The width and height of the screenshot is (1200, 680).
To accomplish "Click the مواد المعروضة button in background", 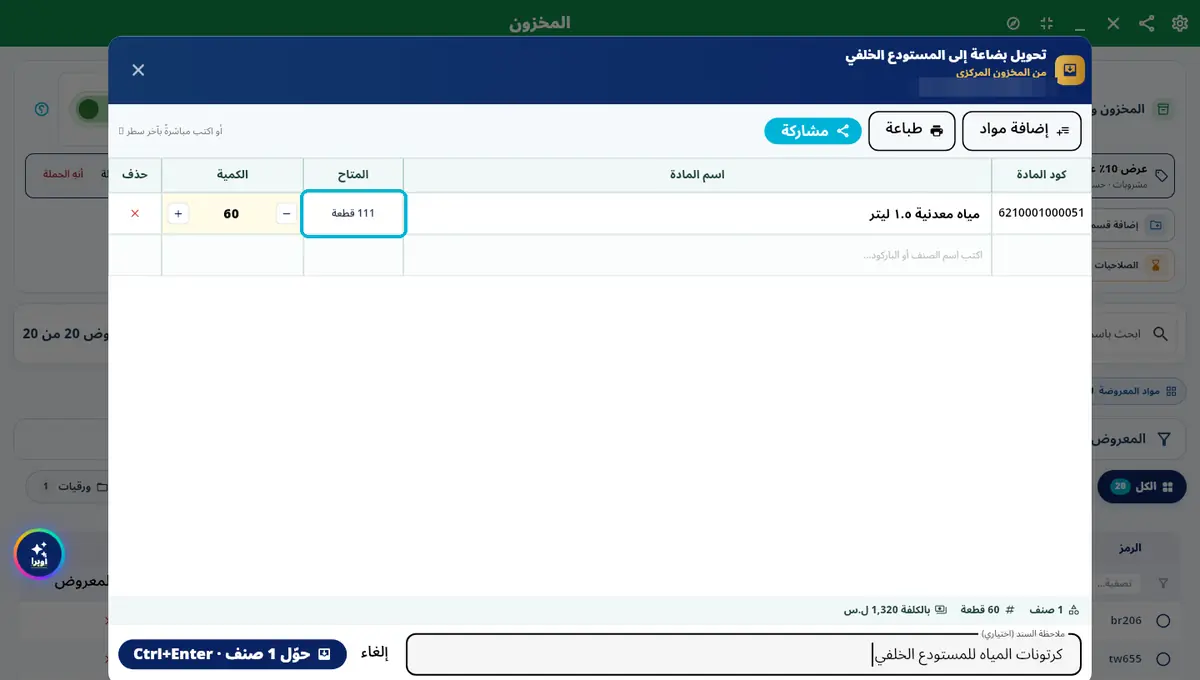I will pyautogui.click(x=1136, y=390).
